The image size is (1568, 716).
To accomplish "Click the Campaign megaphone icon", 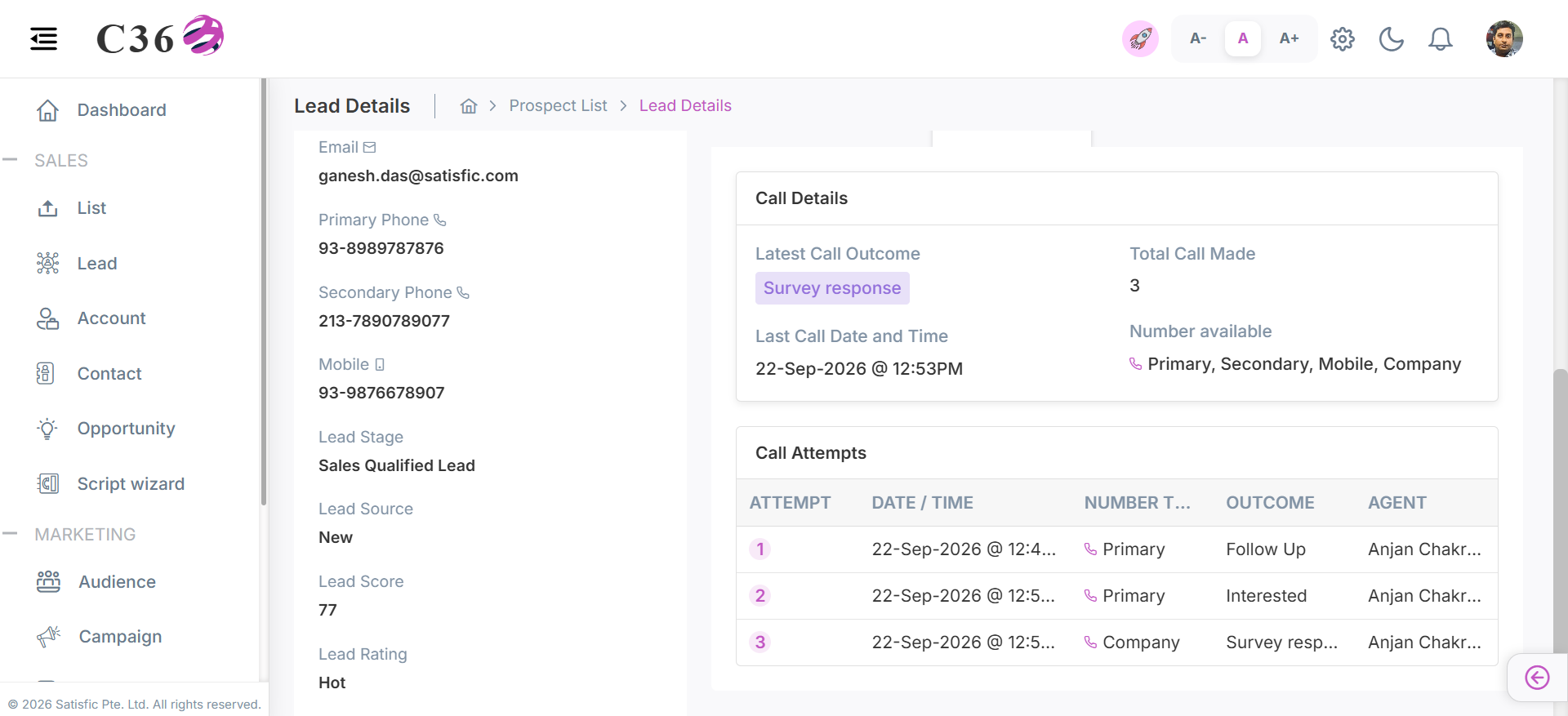I will click(48, 637).
